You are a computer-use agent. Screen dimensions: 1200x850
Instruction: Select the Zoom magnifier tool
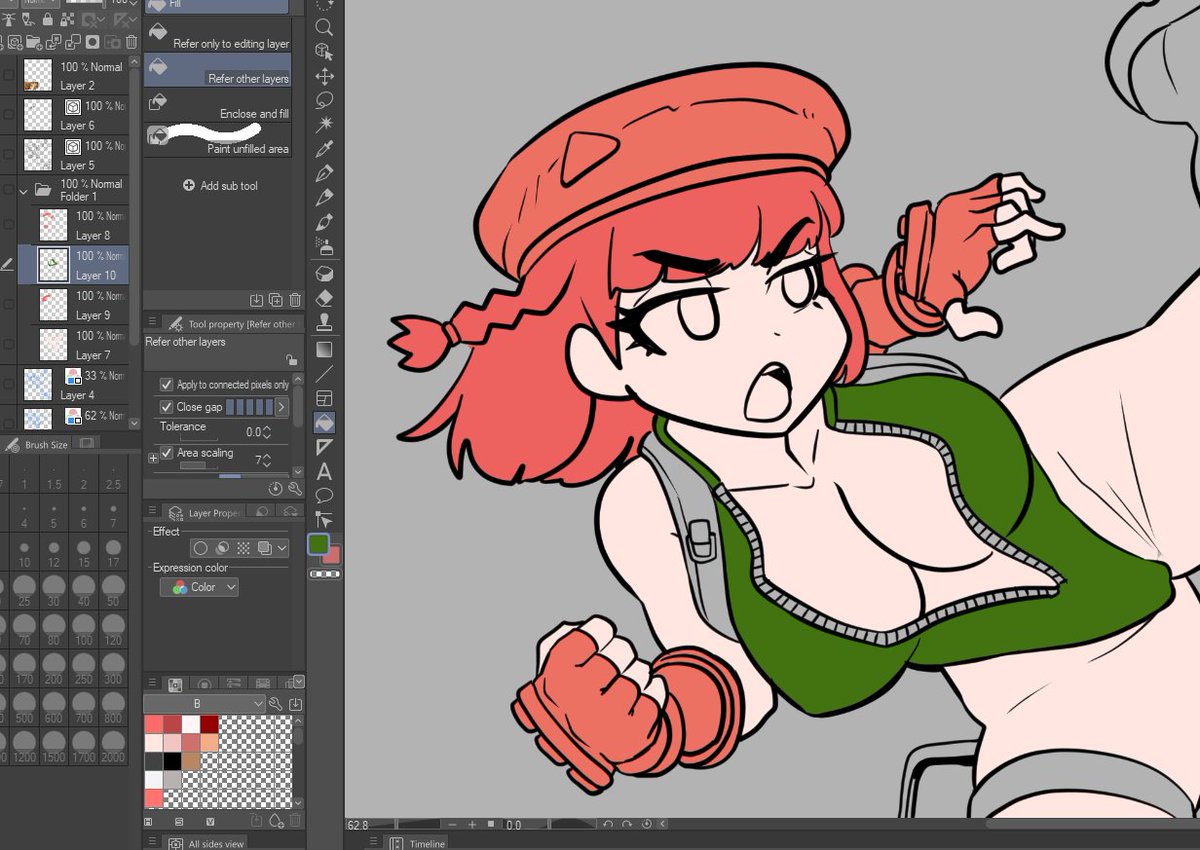click(324, 27)
